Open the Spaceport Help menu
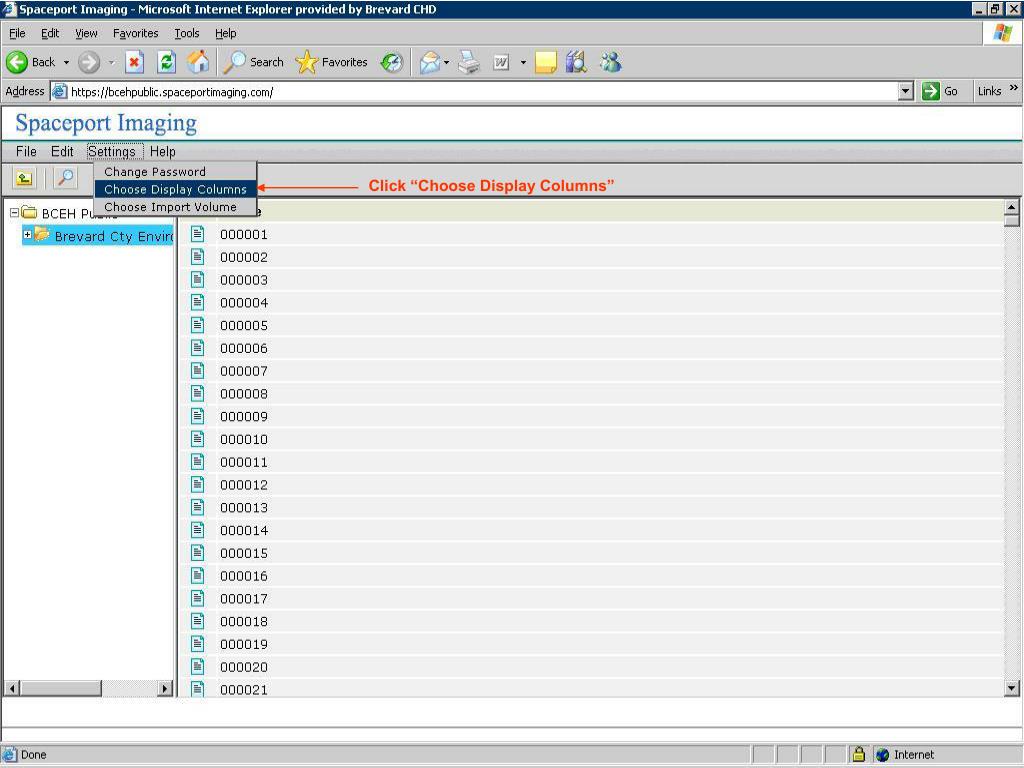This screenshot has width=1024, height=768. 163,152
